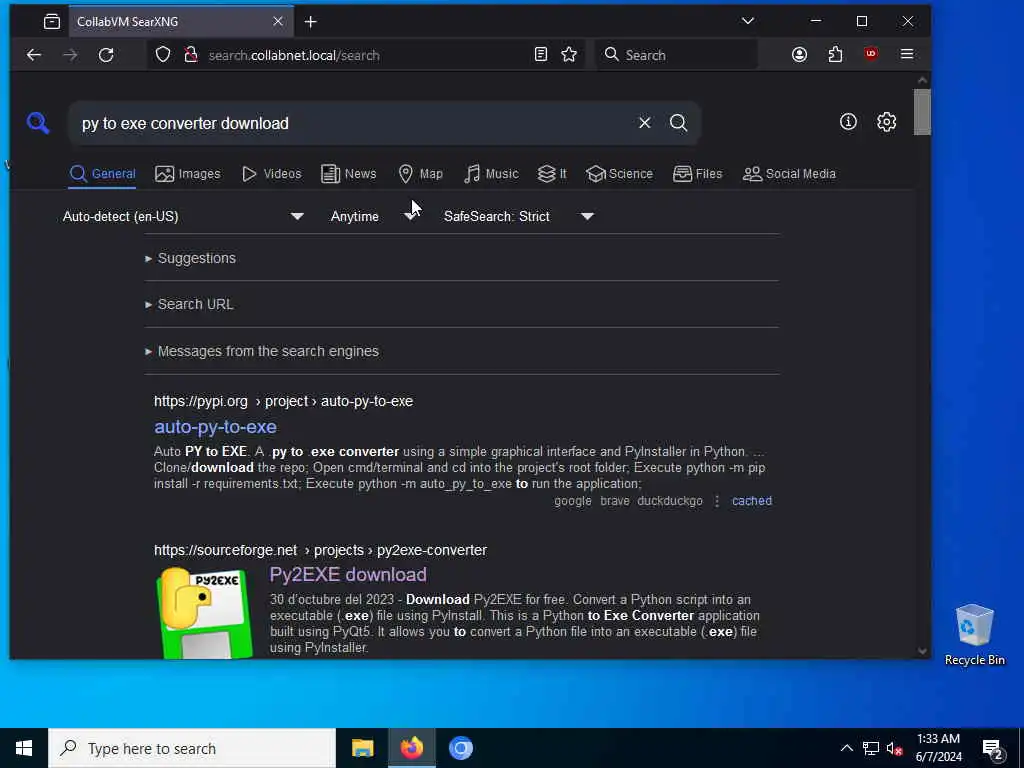This screenshot has height=768, width=1024.
Task: Click the Py2EXE floppy disk thumbnail
Action: (x=204, y=613)
